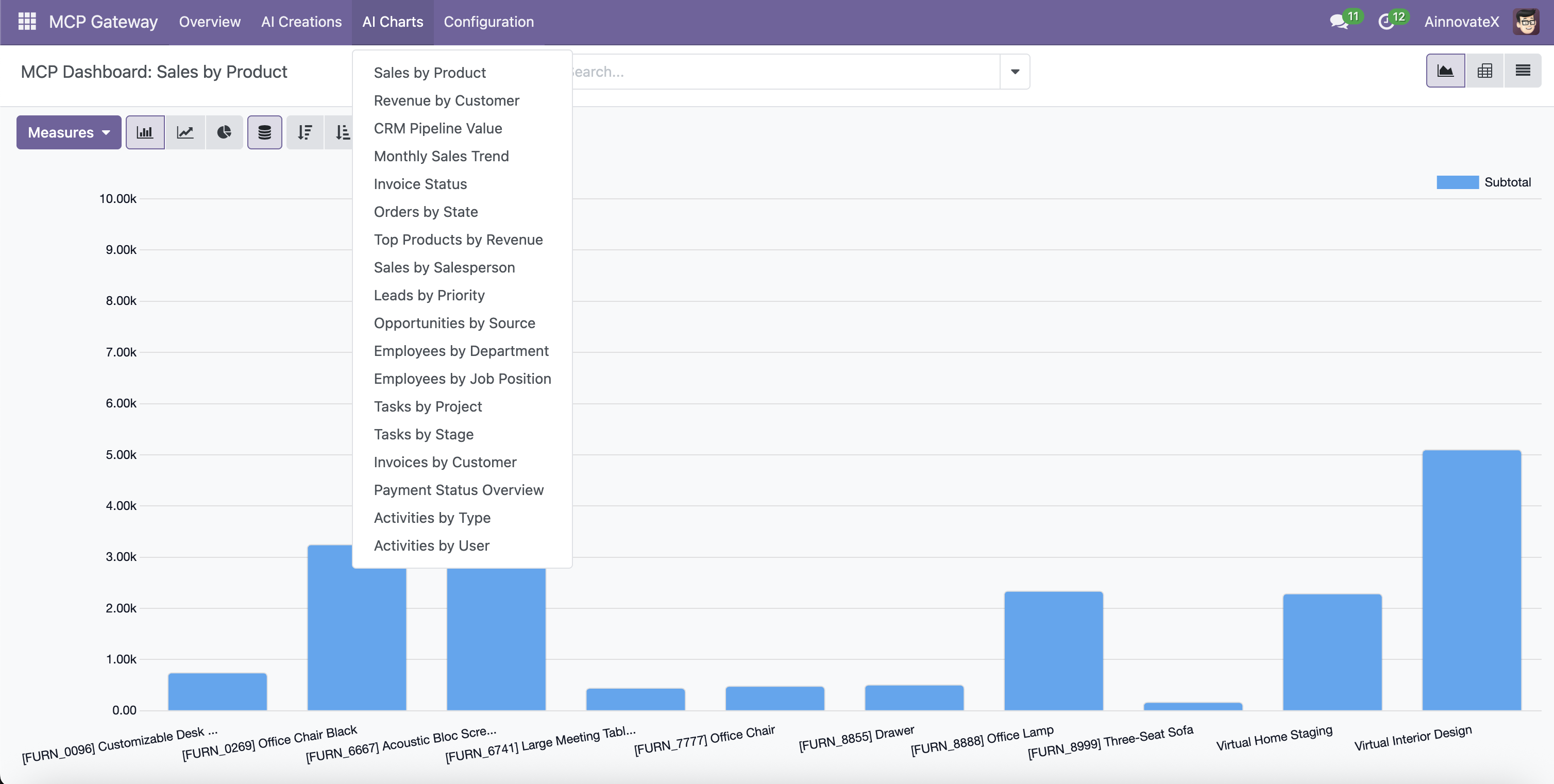The image size is (1554, 784).
Task: Expand the search filter dropdown arrow
Action: (x=1014, y=71)
